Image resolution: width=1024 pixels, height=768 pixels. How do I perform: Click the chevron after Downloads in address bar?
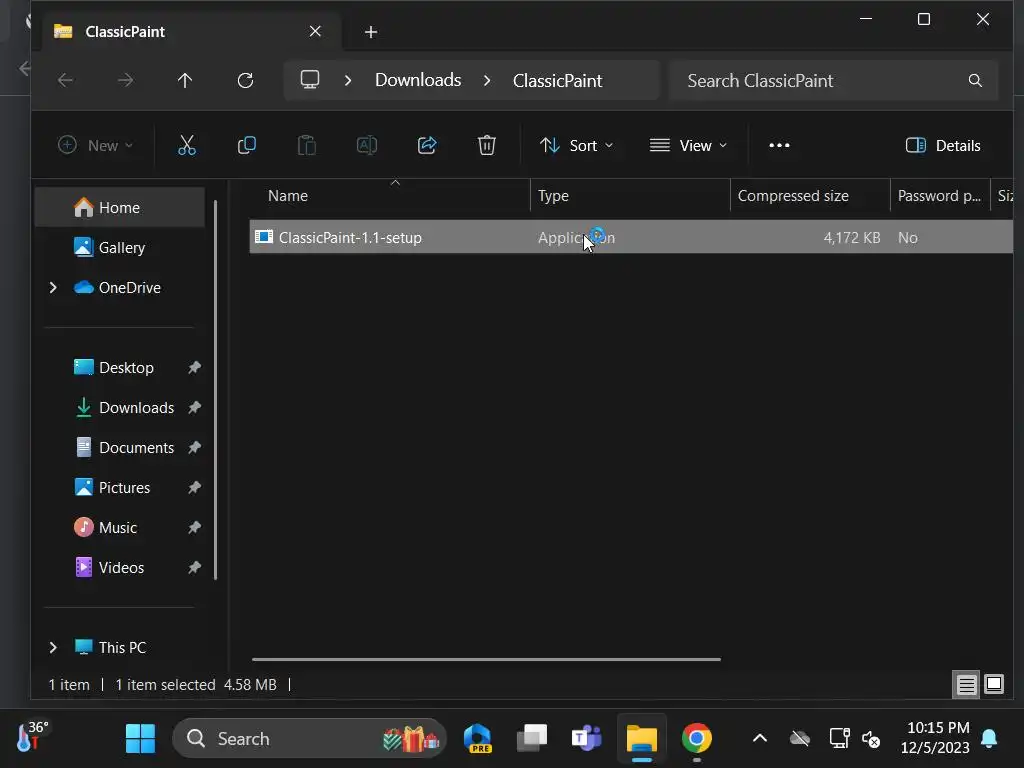487,80
